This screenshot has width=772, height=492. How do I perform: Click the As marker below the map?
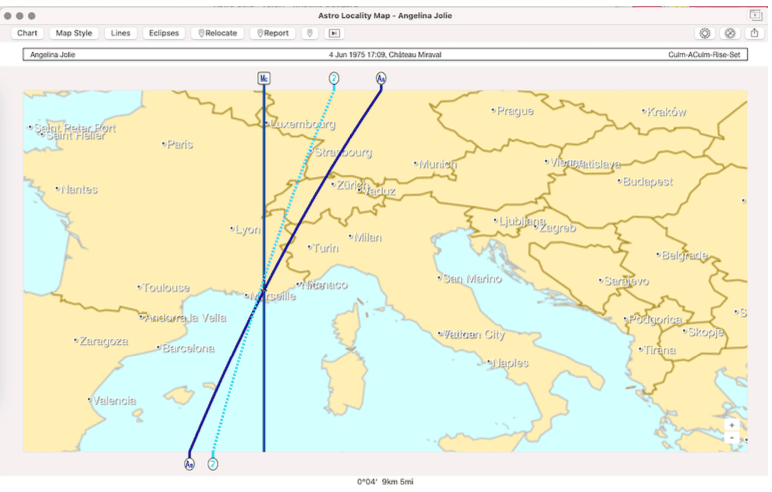(189, 464)
